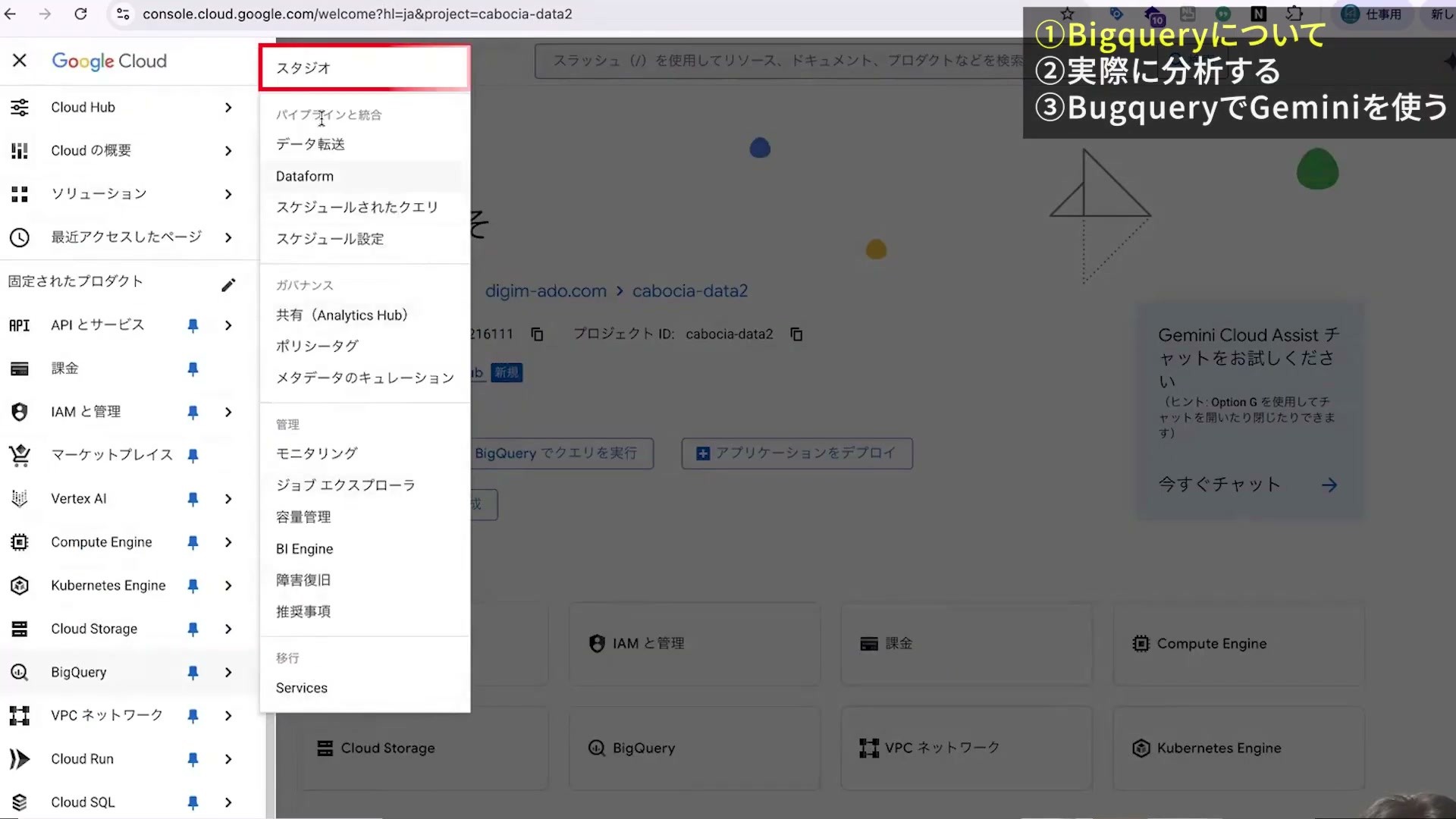Click the API とサービス icon
Screen dimensions: 1456x819
coord(20,325)
